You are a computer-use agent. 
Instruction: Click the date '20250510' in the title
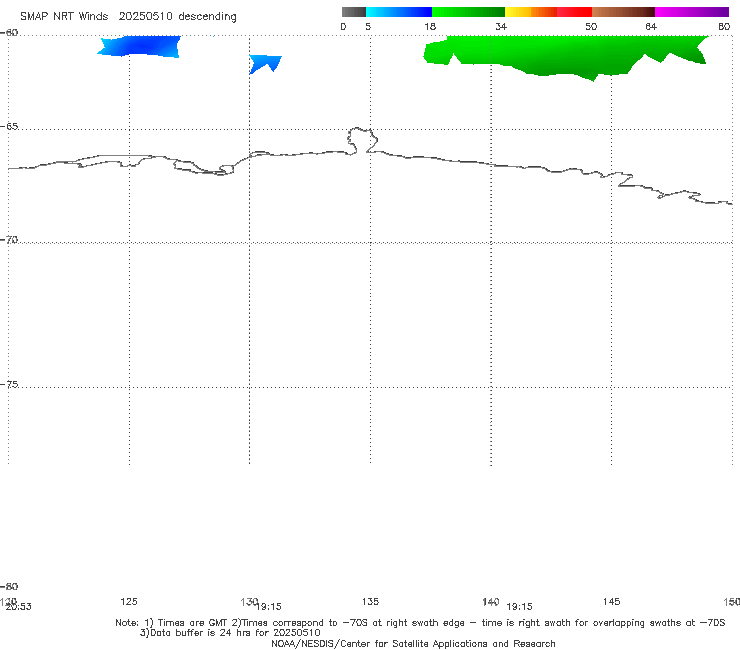coord(145,16)
